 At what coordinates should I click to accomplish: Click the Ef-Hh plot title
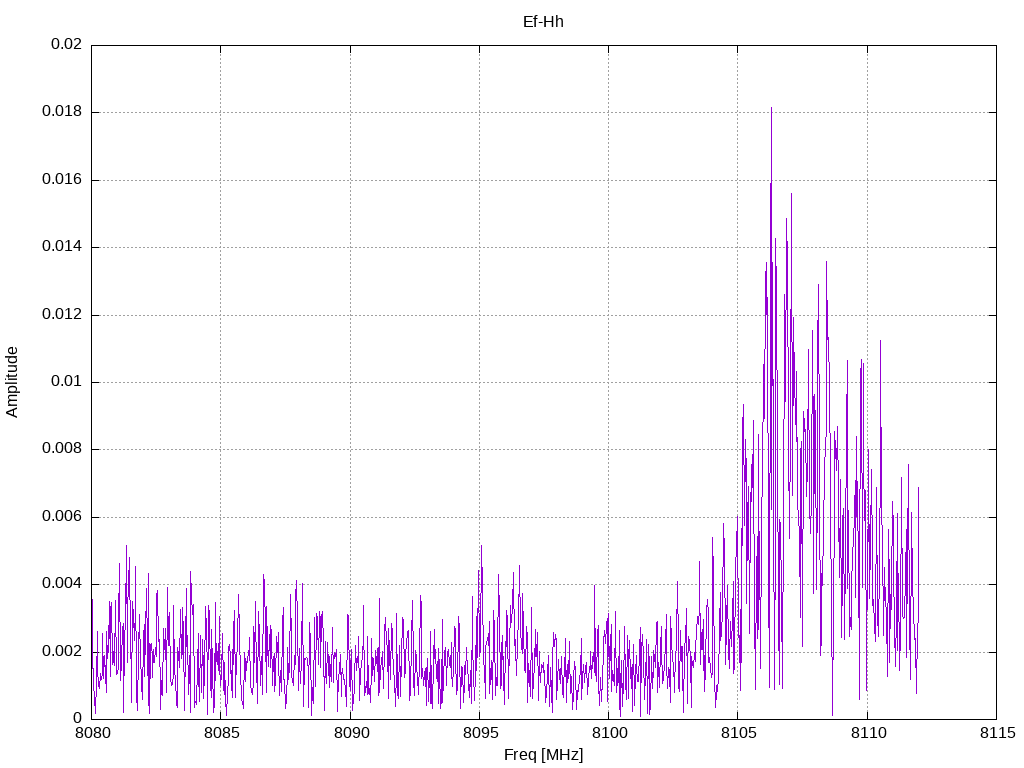click(543, 22)
